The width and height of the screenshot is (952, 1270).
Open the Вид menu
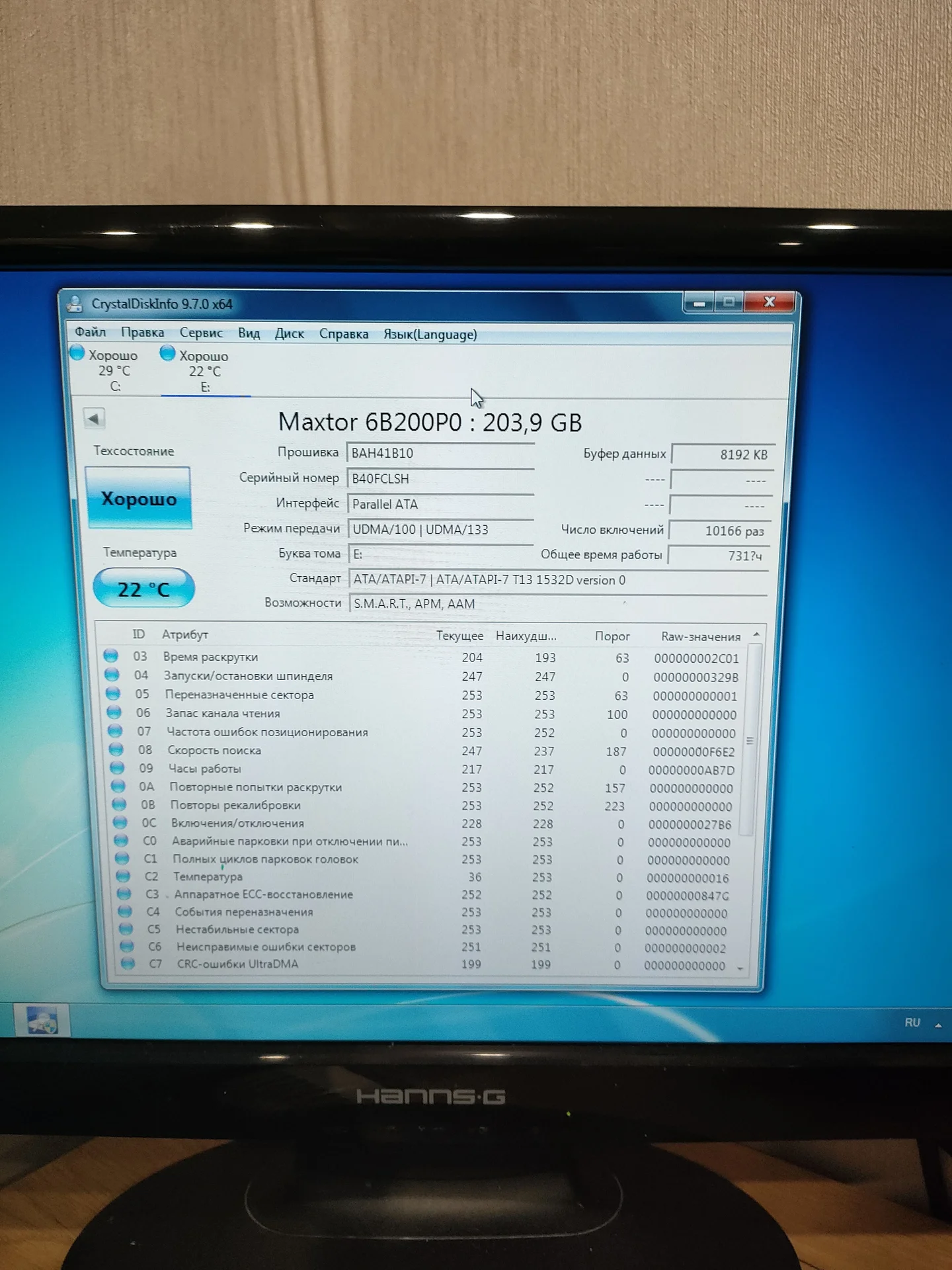249,333
